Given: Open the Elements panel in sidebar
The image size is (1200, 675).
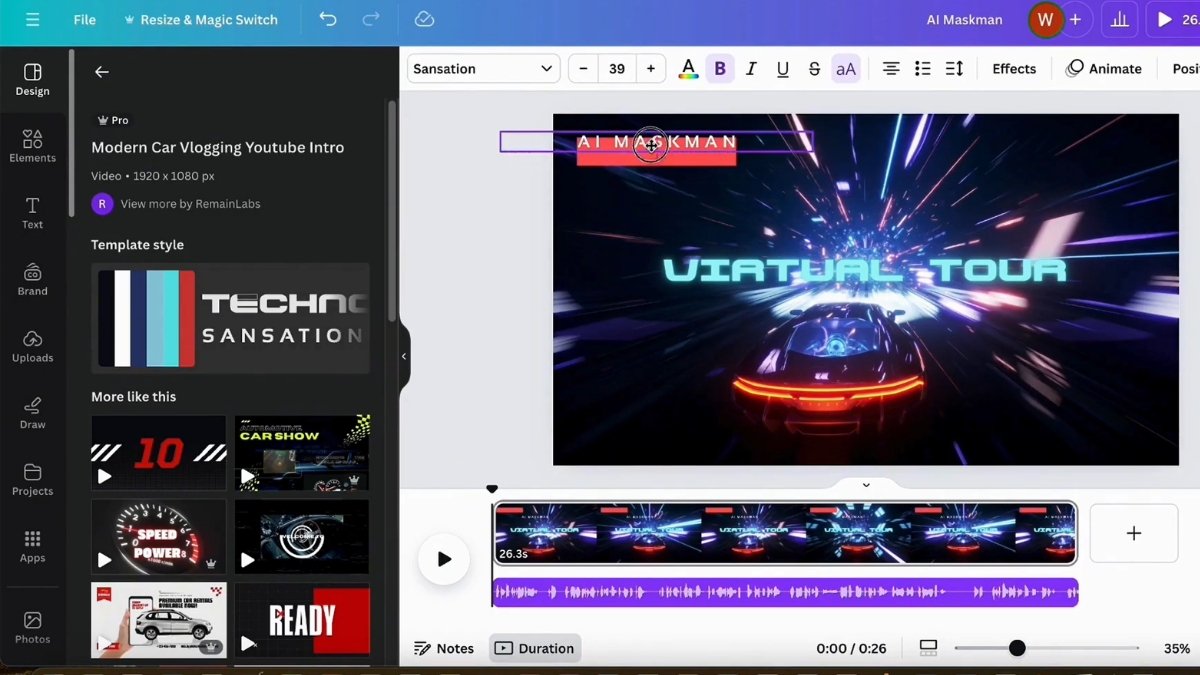Looking at the screenshot, I should (32, 146).
